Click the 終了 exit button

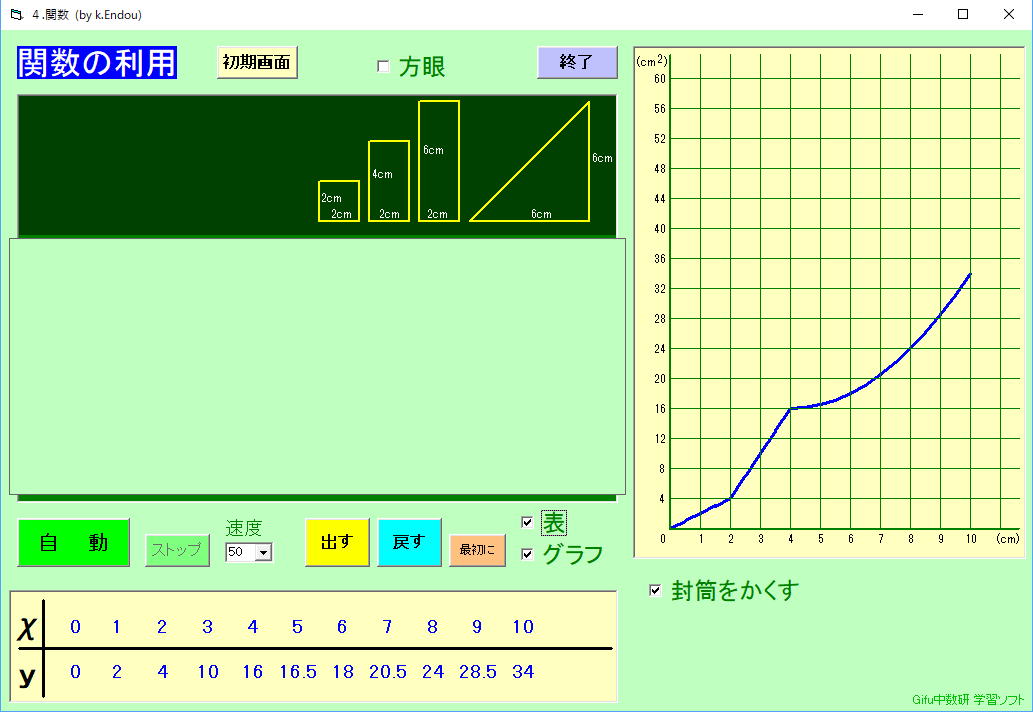[x=577, y=63]
